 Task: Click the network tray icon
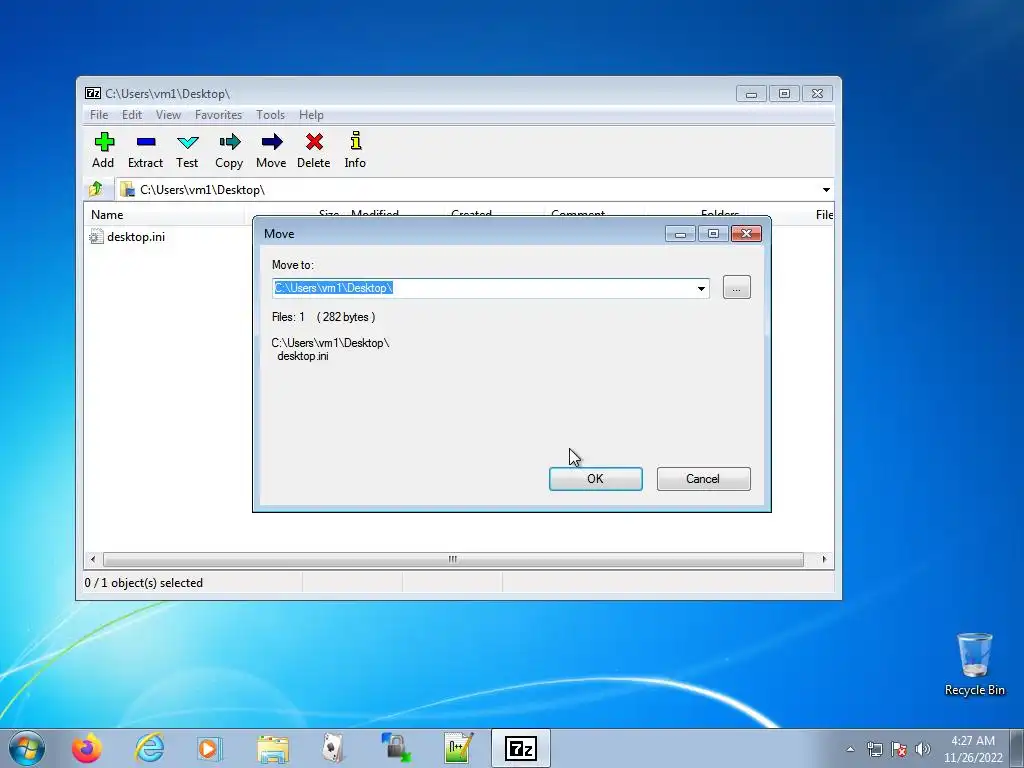pos(874,749)
